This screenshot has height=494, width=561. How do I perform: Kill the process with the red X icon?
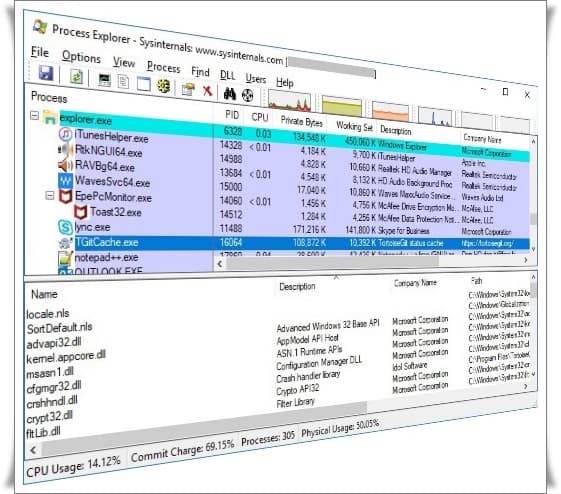[207, 91]
